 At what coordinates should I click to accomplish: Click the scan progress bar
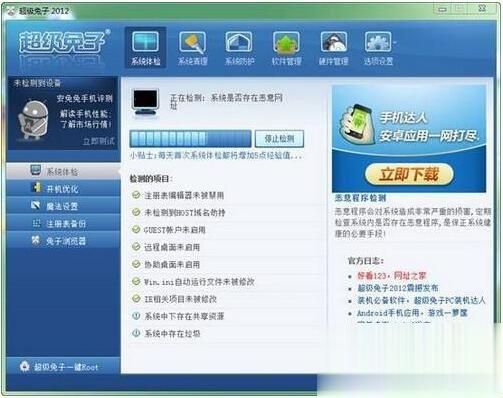(x=190, y=138)
